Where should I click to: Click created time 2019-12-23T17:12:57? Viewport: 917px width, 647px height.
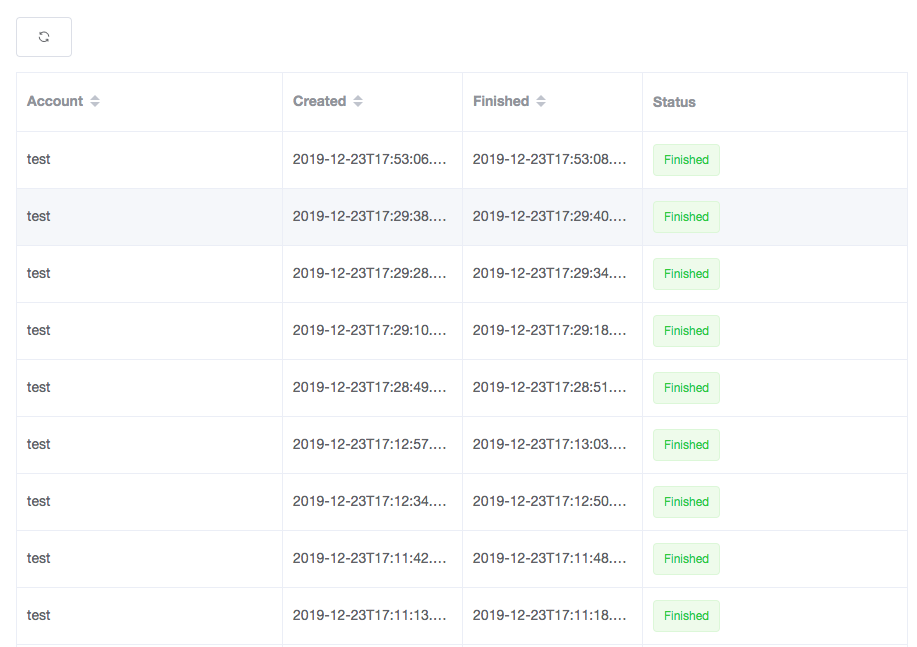point(370,445)
